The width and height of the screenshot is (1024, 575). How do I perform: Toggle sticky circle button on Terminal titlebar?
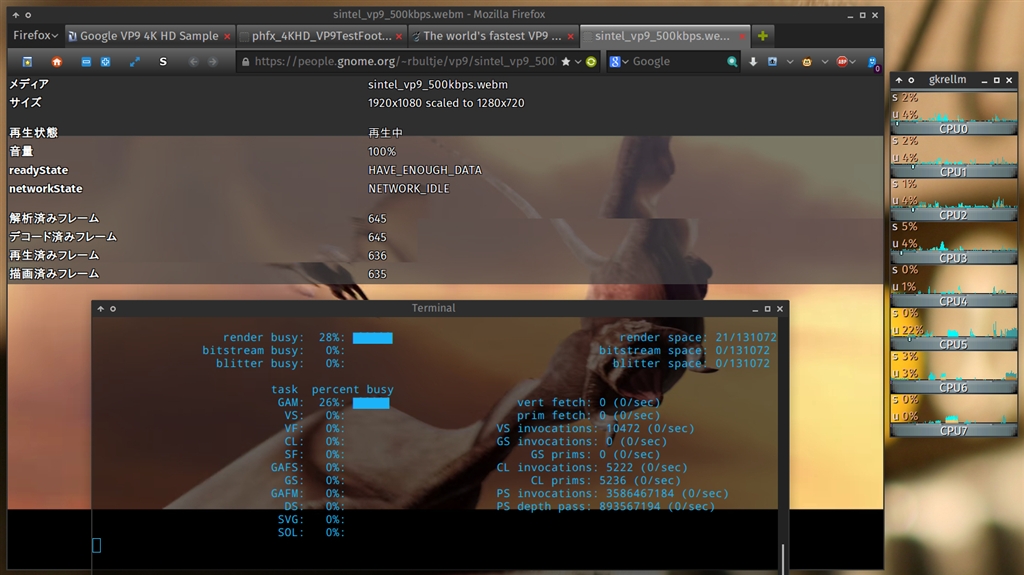pyautogui.click(x=112, y=308)
